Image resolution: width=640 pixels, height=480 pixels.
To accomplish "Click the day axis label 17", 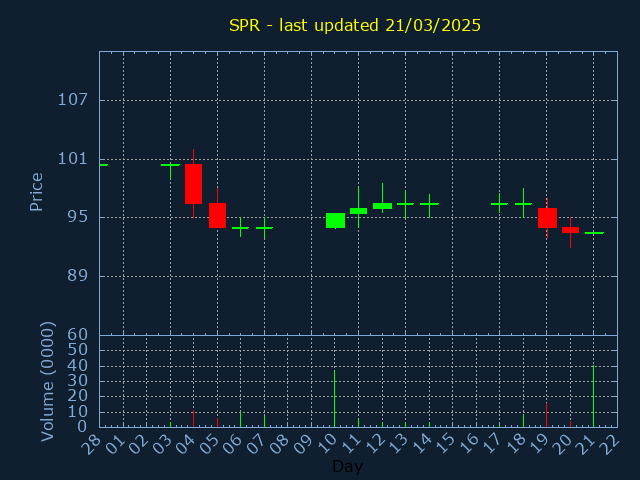I will coord(493,444).
